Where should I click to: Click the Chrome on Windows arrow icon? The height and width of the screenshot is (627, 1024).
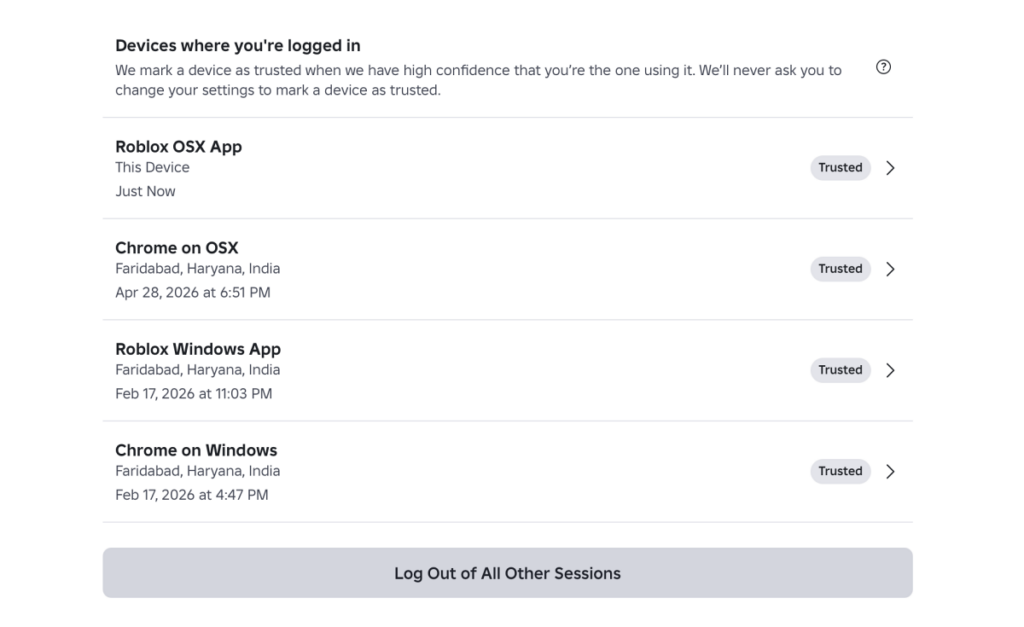tap(890, 471)
